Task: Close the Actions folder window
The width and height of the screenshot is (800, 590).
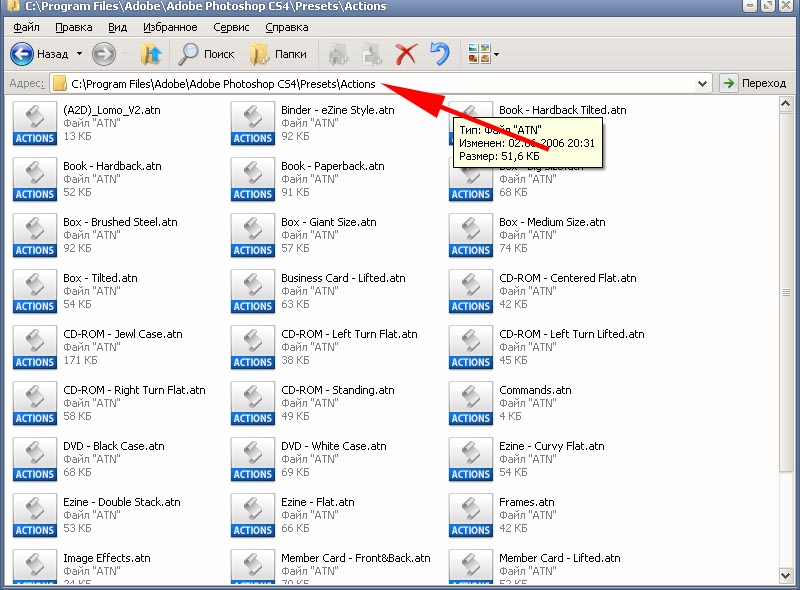Action: [x=786, y=6]
